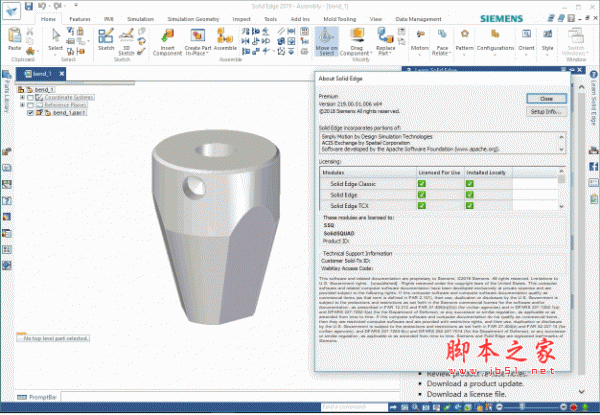Click the Drag Component icon
This screenshot has width=600, height=415.
357,35
